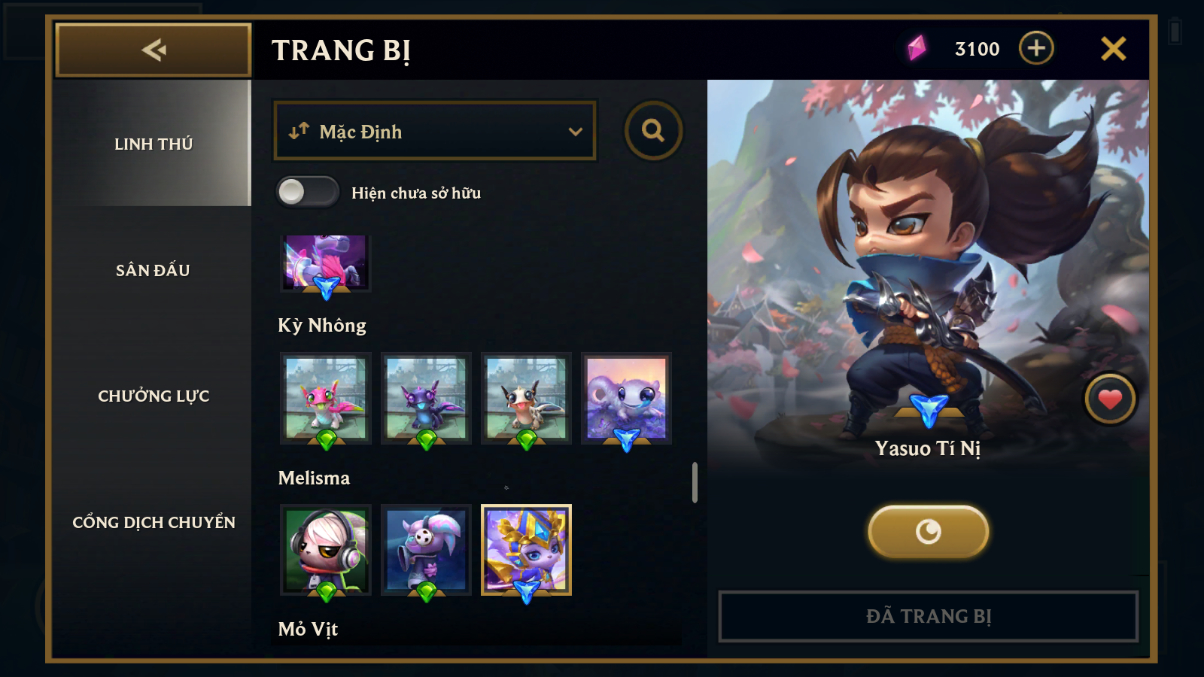
Task: Select the purple Kỳ Nhông pet
Action: (x=426, y=399)
